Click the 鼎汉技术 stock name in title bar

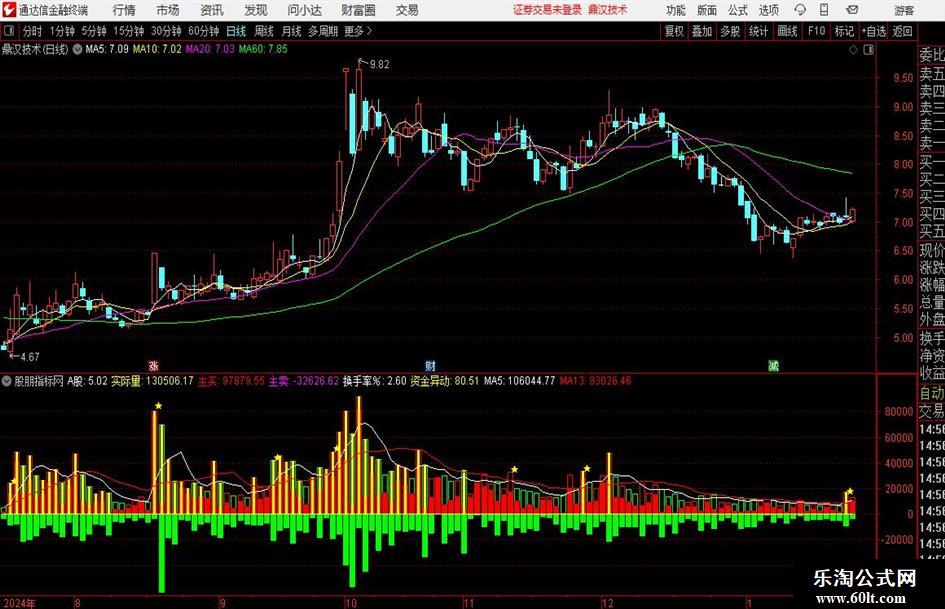tap(608, 10)
